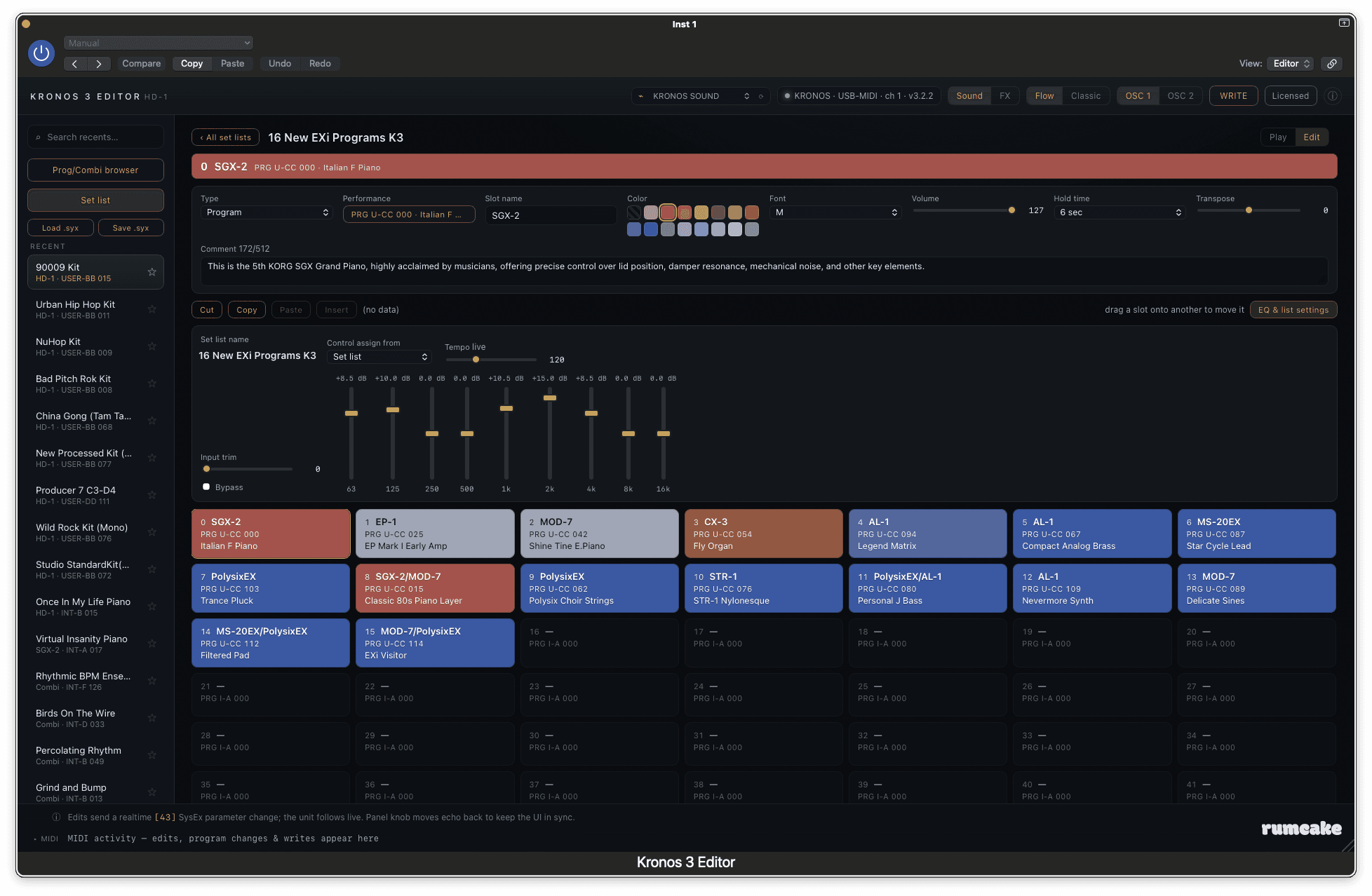Click the link chain icon beside View
The image size is (1372, 896).
coord(1332,64)
